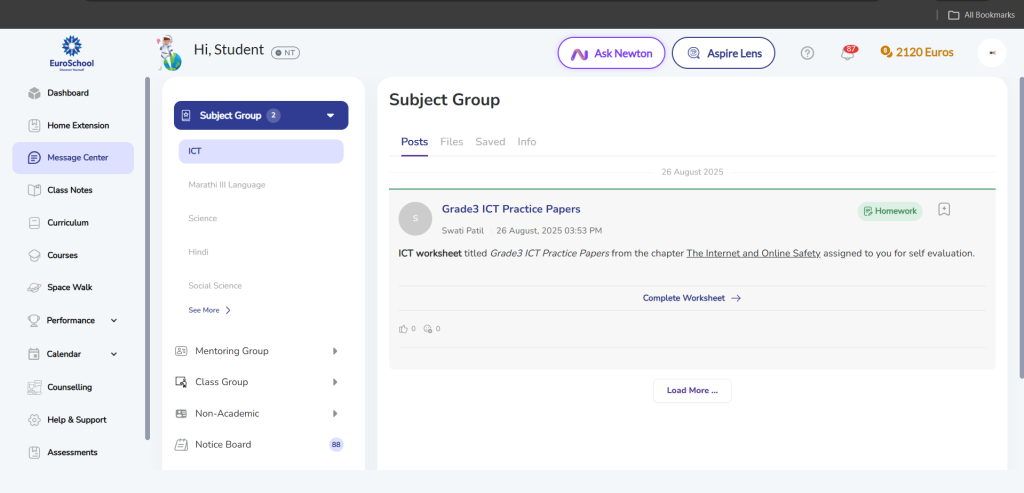Expand the Mentoring Group section
Viewport: 1024px width, 493px height.
pos(335,351)
